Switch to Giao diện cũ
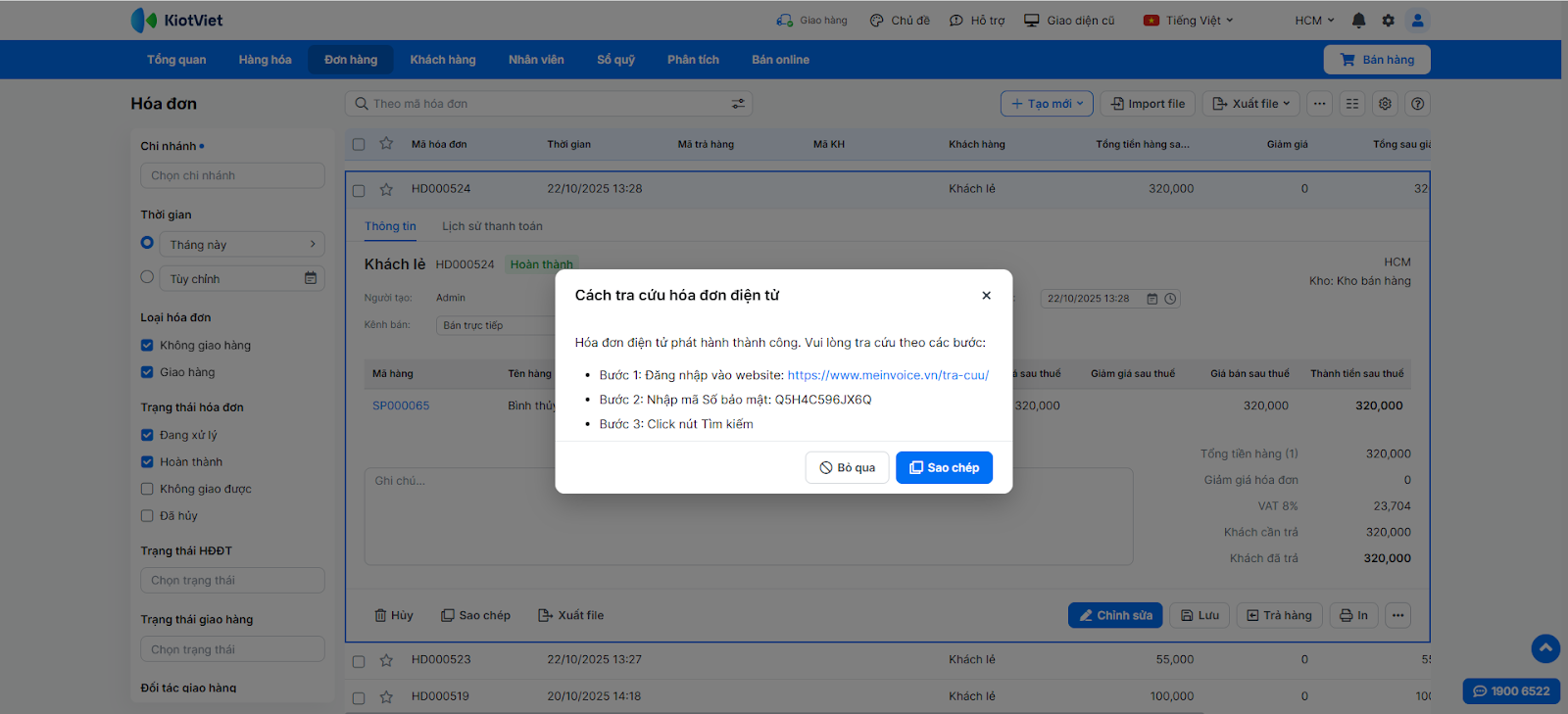1568x714 pixels. pos(1069,21)
